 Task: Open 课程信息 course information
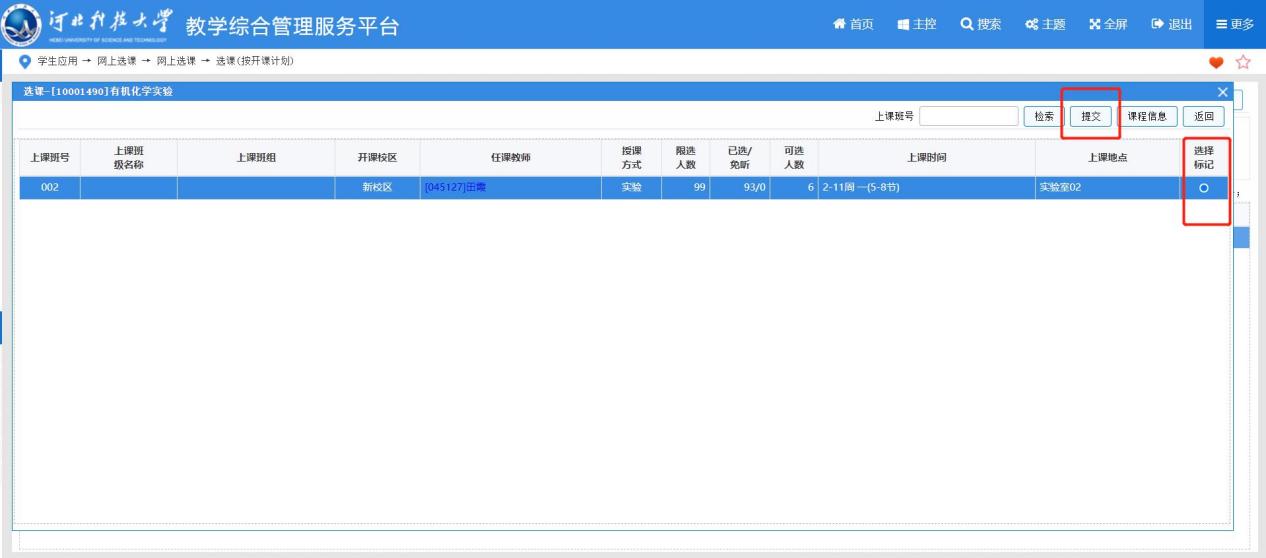[1148, 116]
